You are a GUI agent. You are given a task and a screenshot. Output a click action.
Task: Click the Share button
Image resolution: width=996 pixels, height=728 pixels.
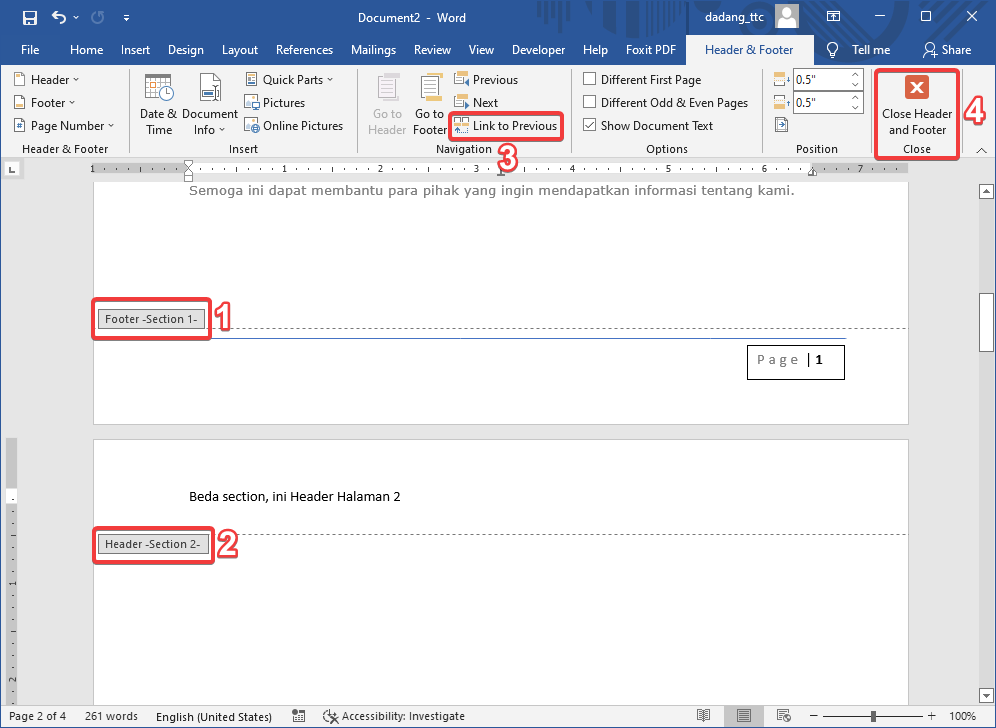[946, 50]
